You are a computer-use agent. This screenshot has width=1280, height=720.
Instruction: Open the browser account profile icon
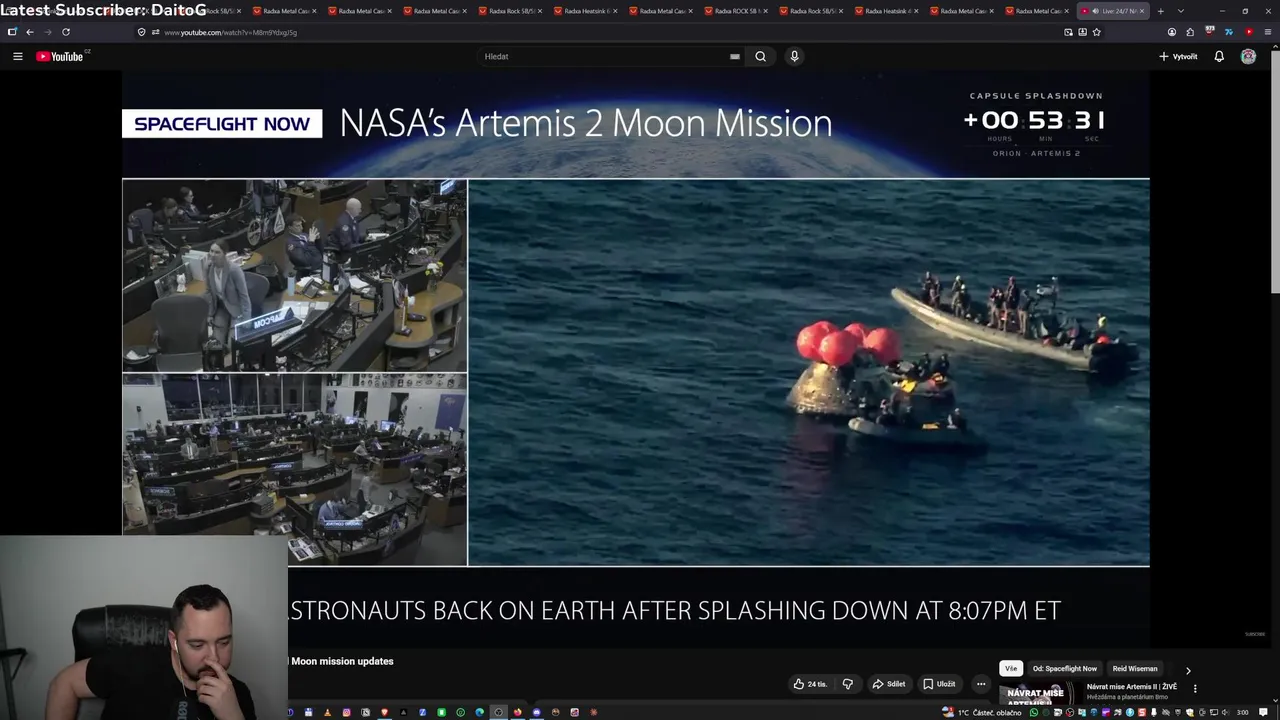coord(1172,32)
